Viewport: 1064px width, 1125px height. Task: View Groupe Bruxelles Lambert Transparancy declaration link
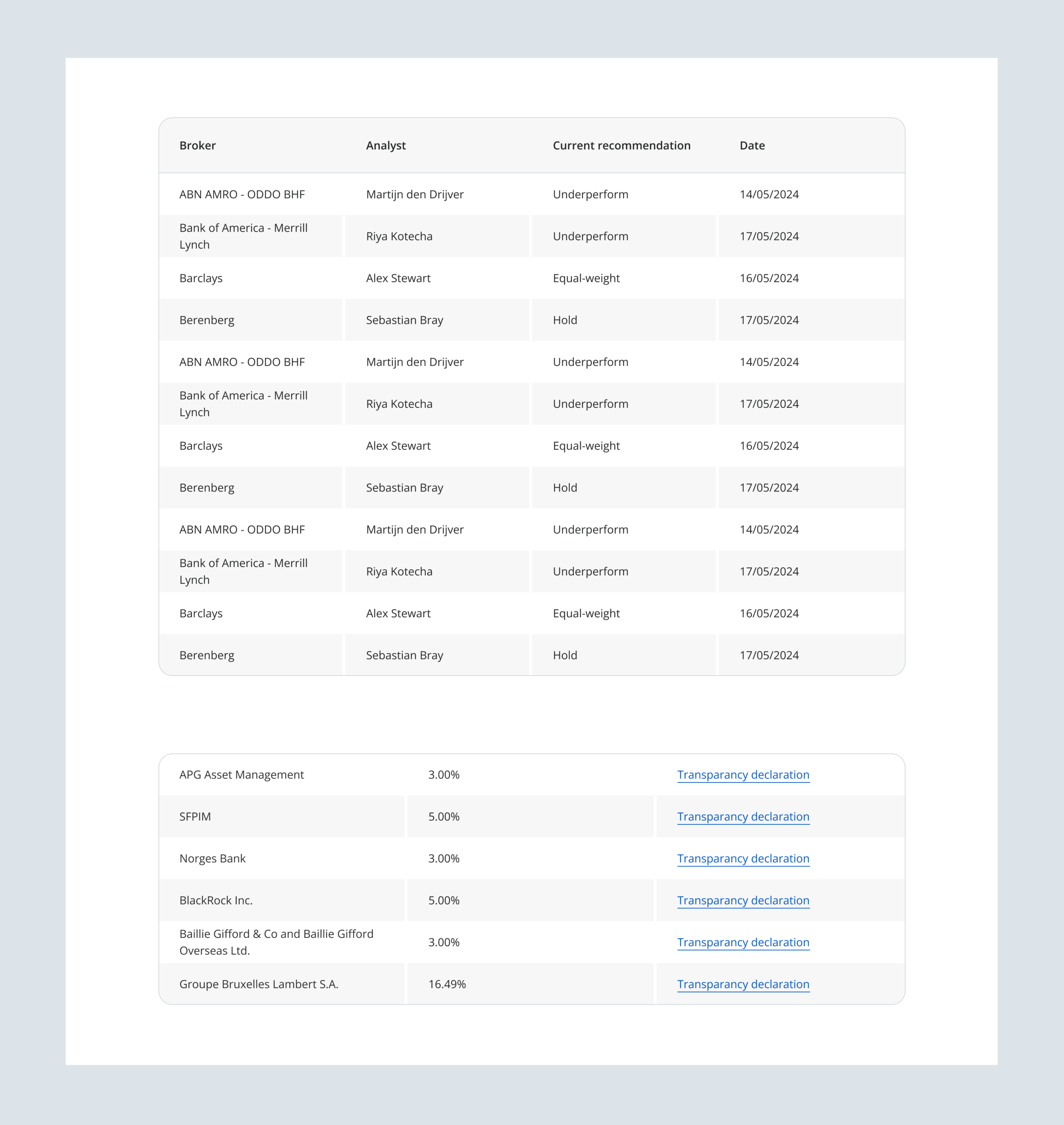click(x=743, y=984)
